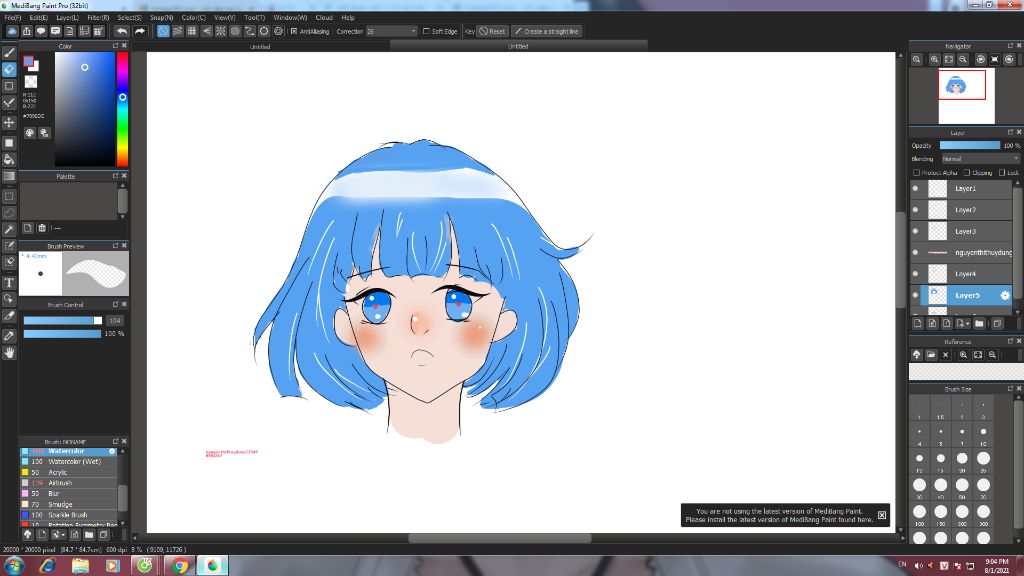Enable Protect Alpha checkbox
Image resolution: width=1024 pixels, height=576 pixels.
click(916, 172)
